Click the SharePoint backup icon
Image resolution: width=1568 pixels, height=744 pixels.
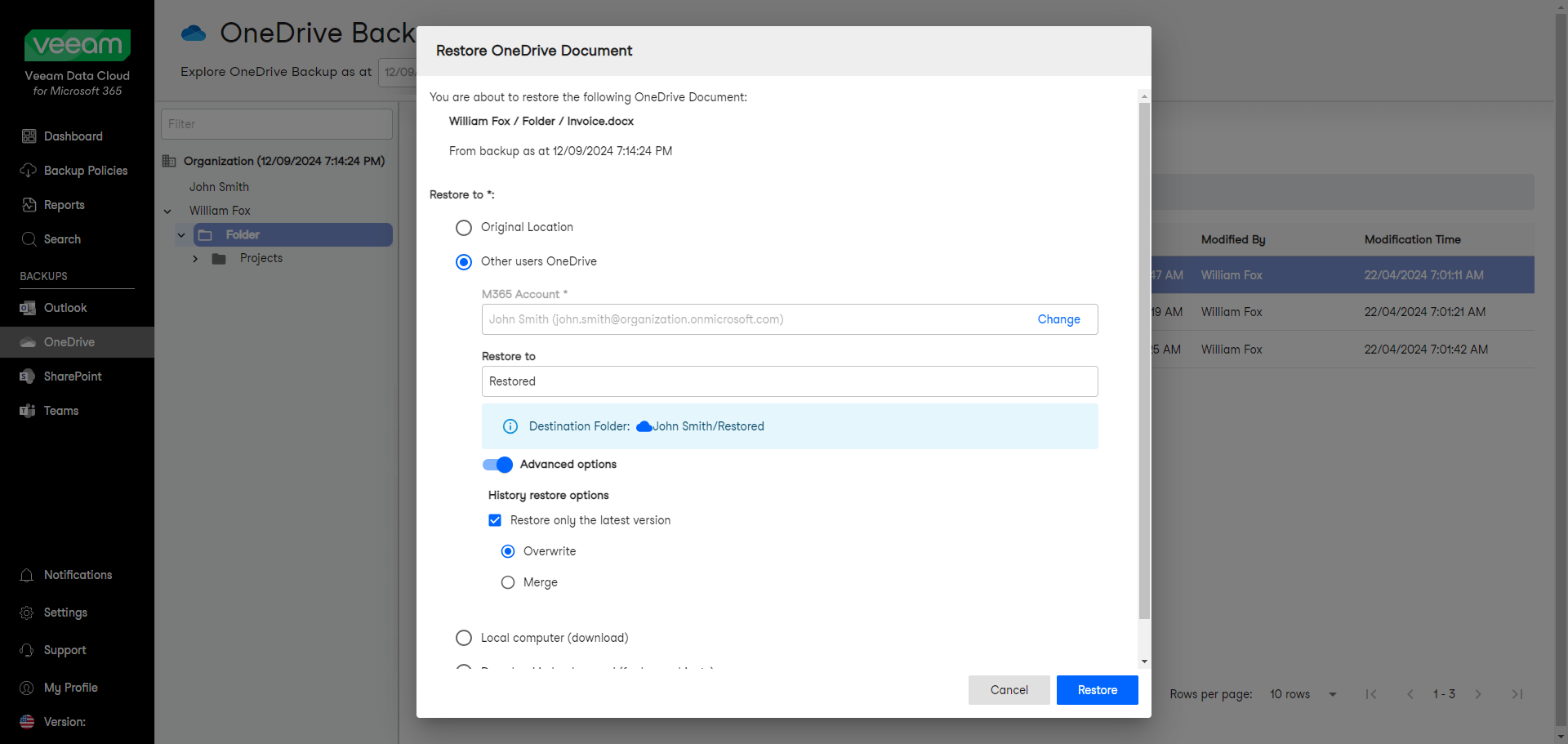pos(28,376)
